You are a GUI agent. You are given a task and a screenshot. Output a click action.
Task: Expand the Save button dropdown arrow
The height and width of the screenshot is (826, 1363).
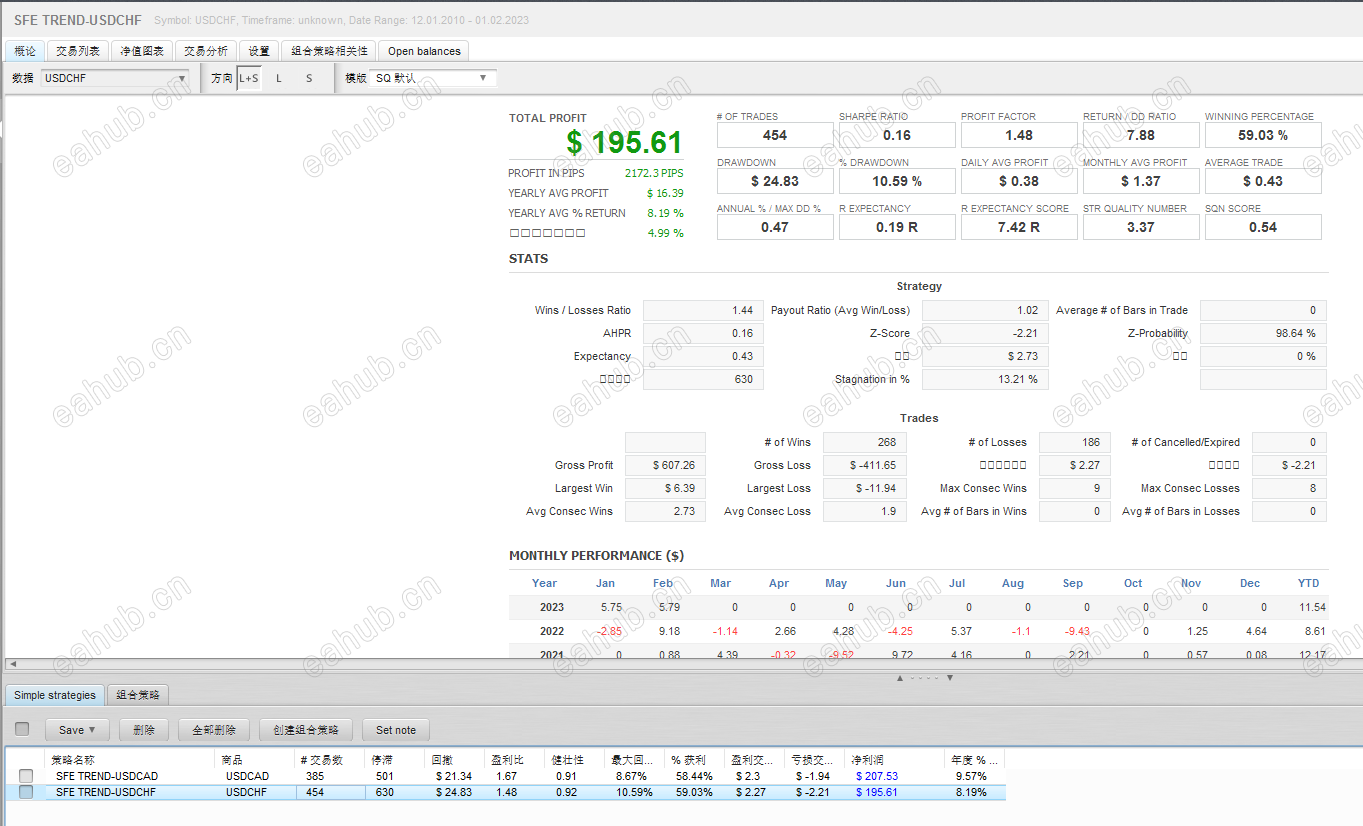[93, 730]
